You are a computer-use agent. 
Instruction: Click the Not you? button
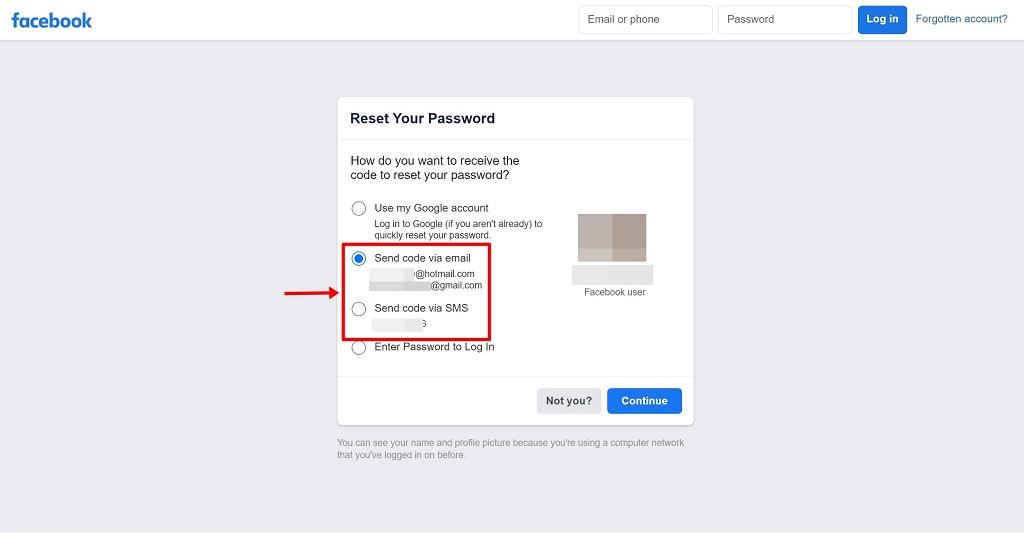pos(569,401)
